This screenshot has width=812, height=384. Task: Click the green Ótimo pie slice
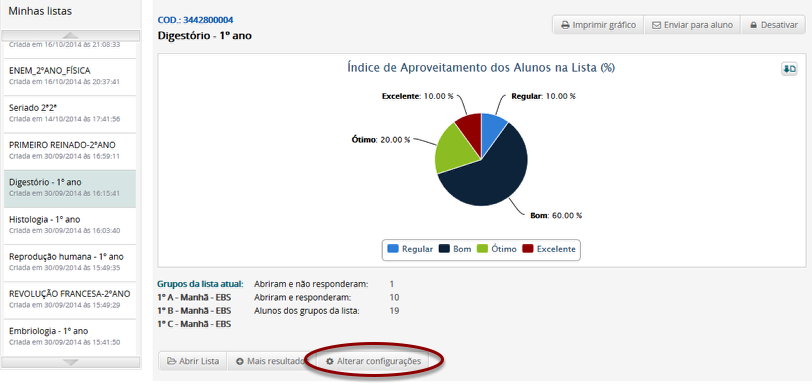455,150
